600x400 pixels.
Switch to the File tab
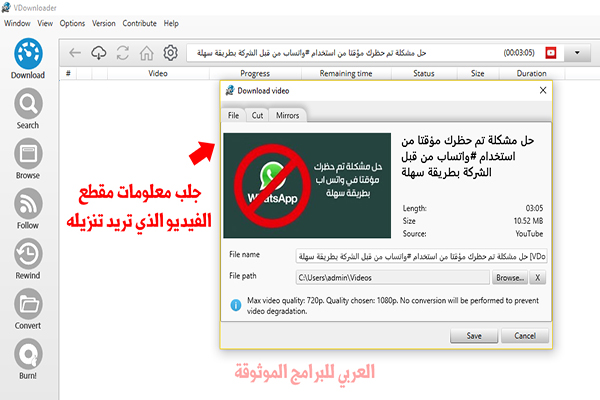tap(233, 115)
